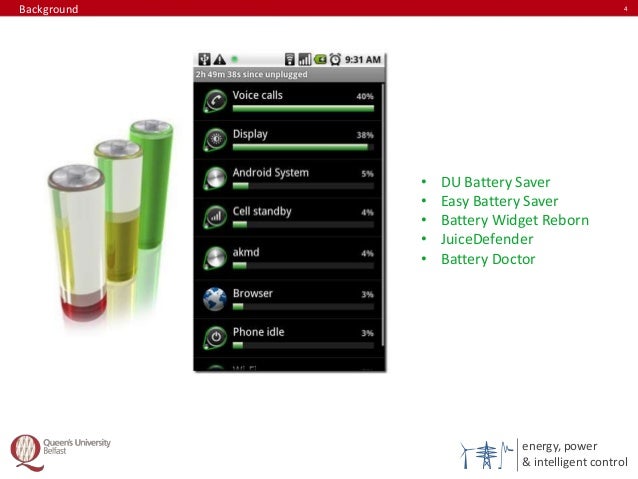Click the Display usage bar
Screen dimensions: 638x479
[x=303, y=147]
